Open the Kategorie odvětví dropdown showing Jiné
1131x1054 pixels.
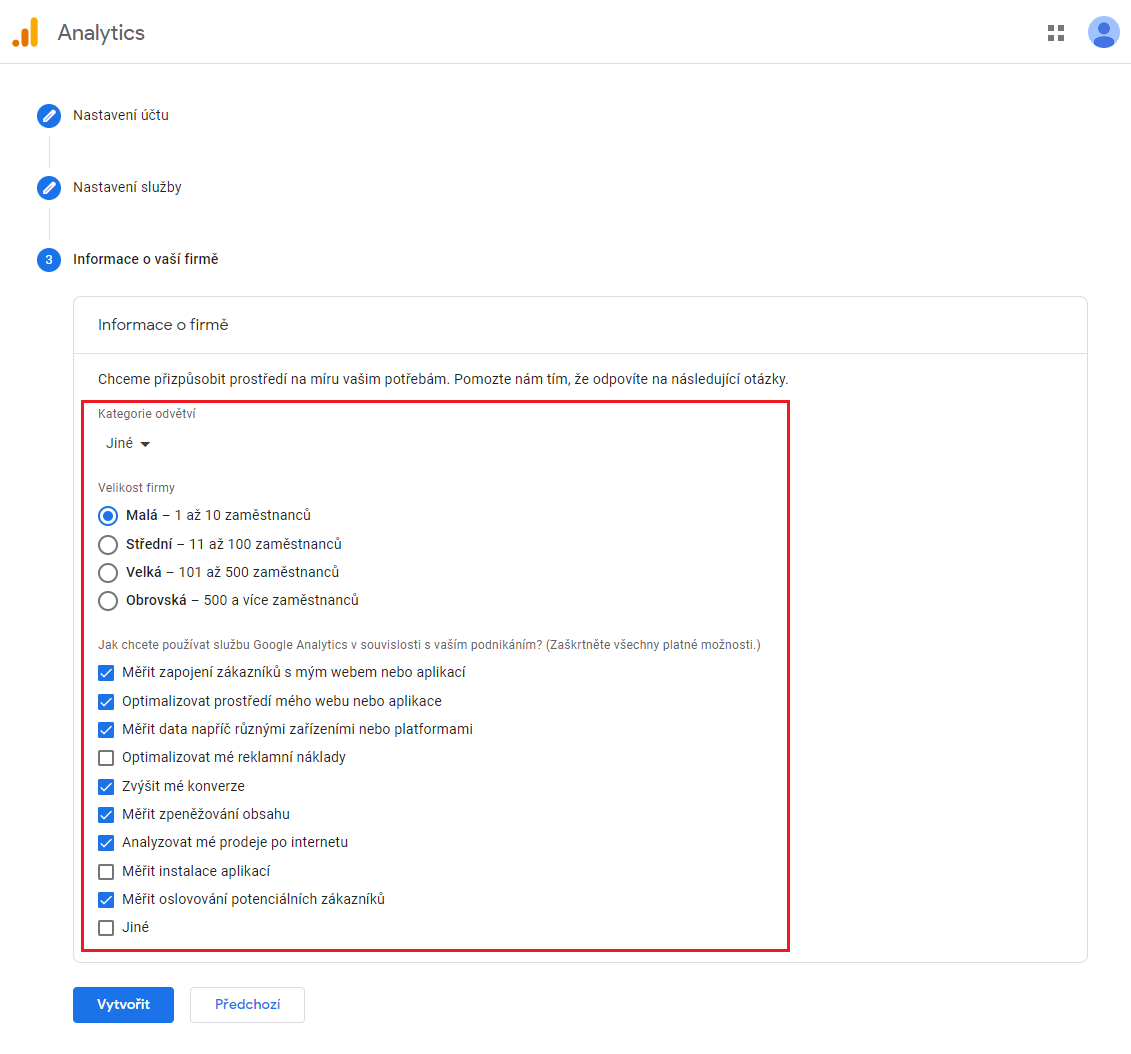tap(128, 444)
